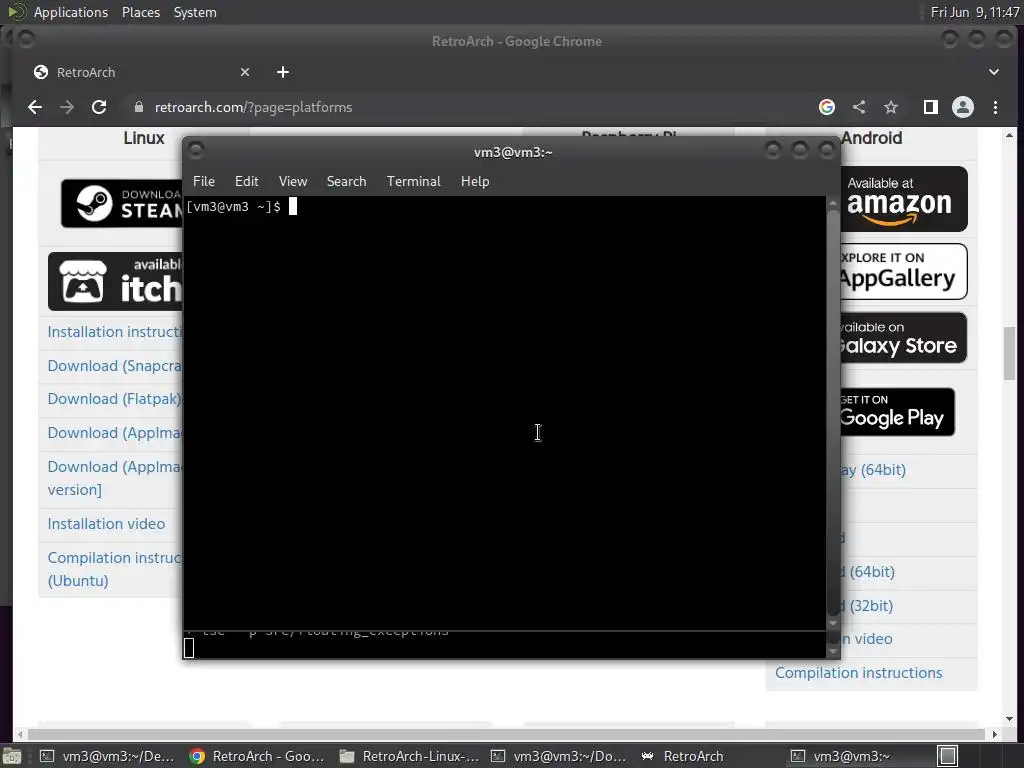Screen dimensions: 1024x768
Task: Open Installation video link under Linux
Action: [x=106, y=524]
